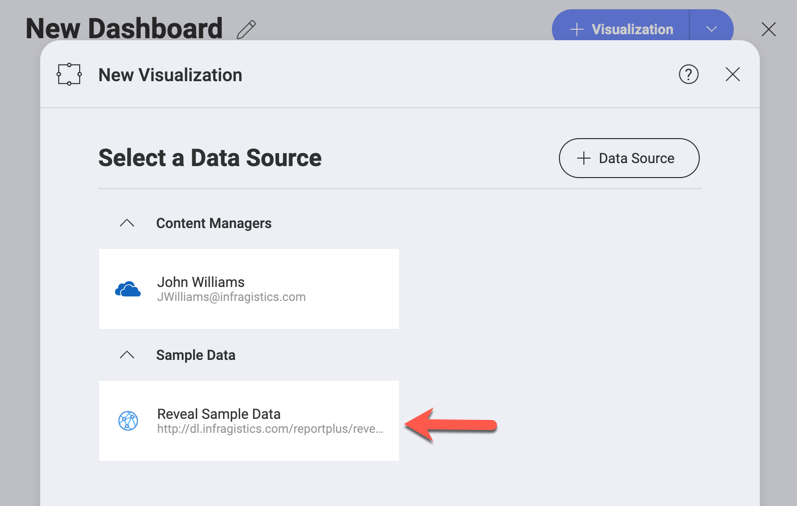Click the plus icon inside Data Source button

(x=584, y=158)
